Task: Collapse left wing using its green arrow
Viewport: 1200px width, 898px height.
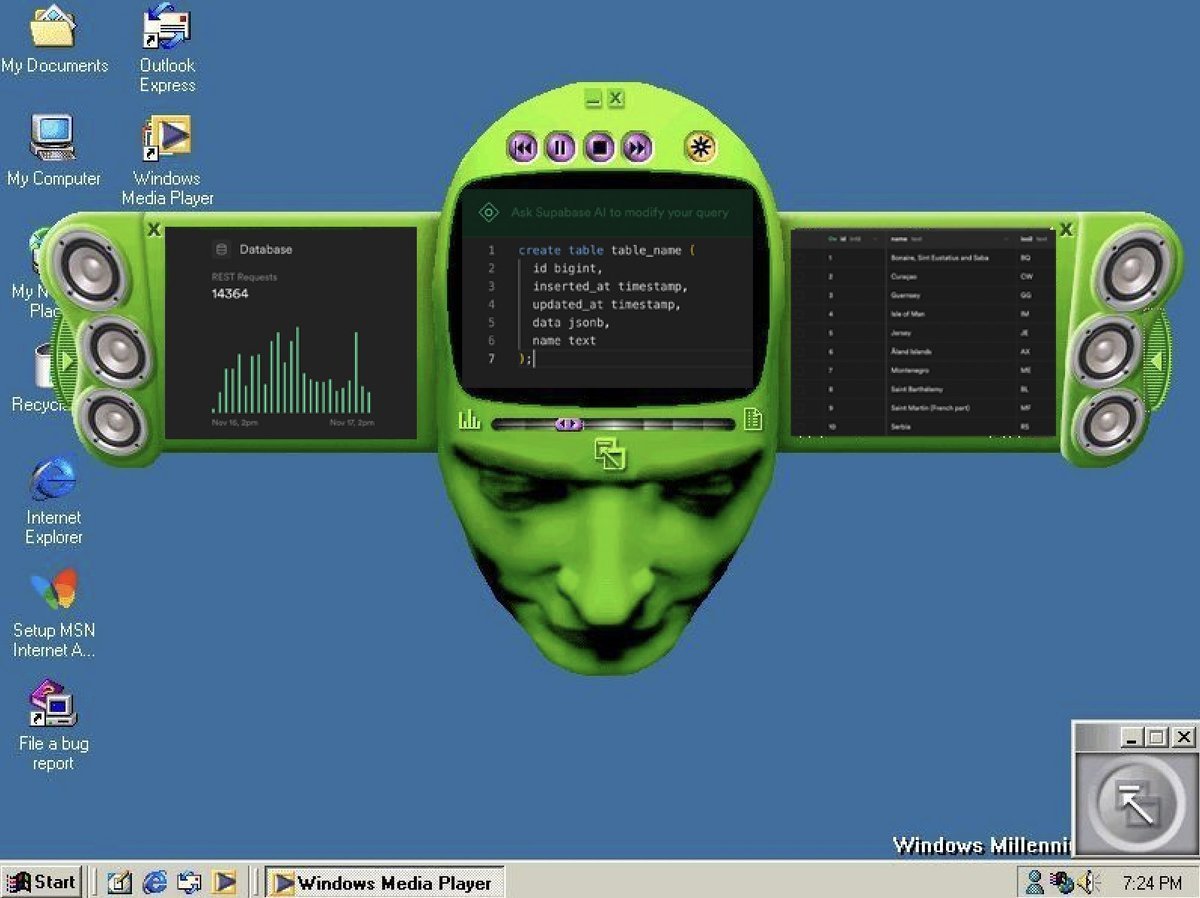Action: [66, 360]
